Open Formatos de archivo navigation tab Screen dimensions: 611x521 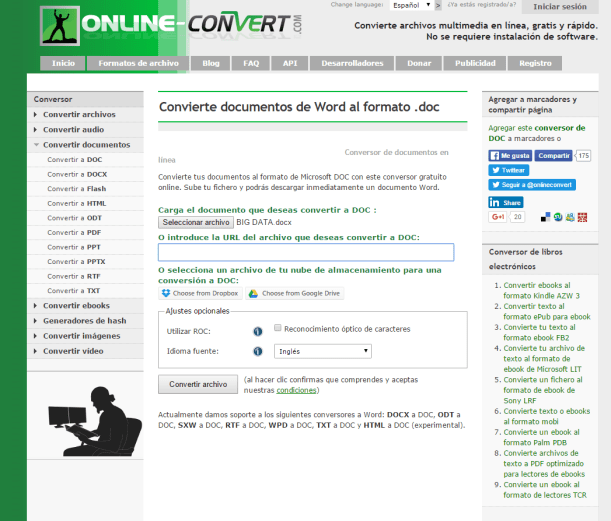pyautogui.click(x=138, y=63)
